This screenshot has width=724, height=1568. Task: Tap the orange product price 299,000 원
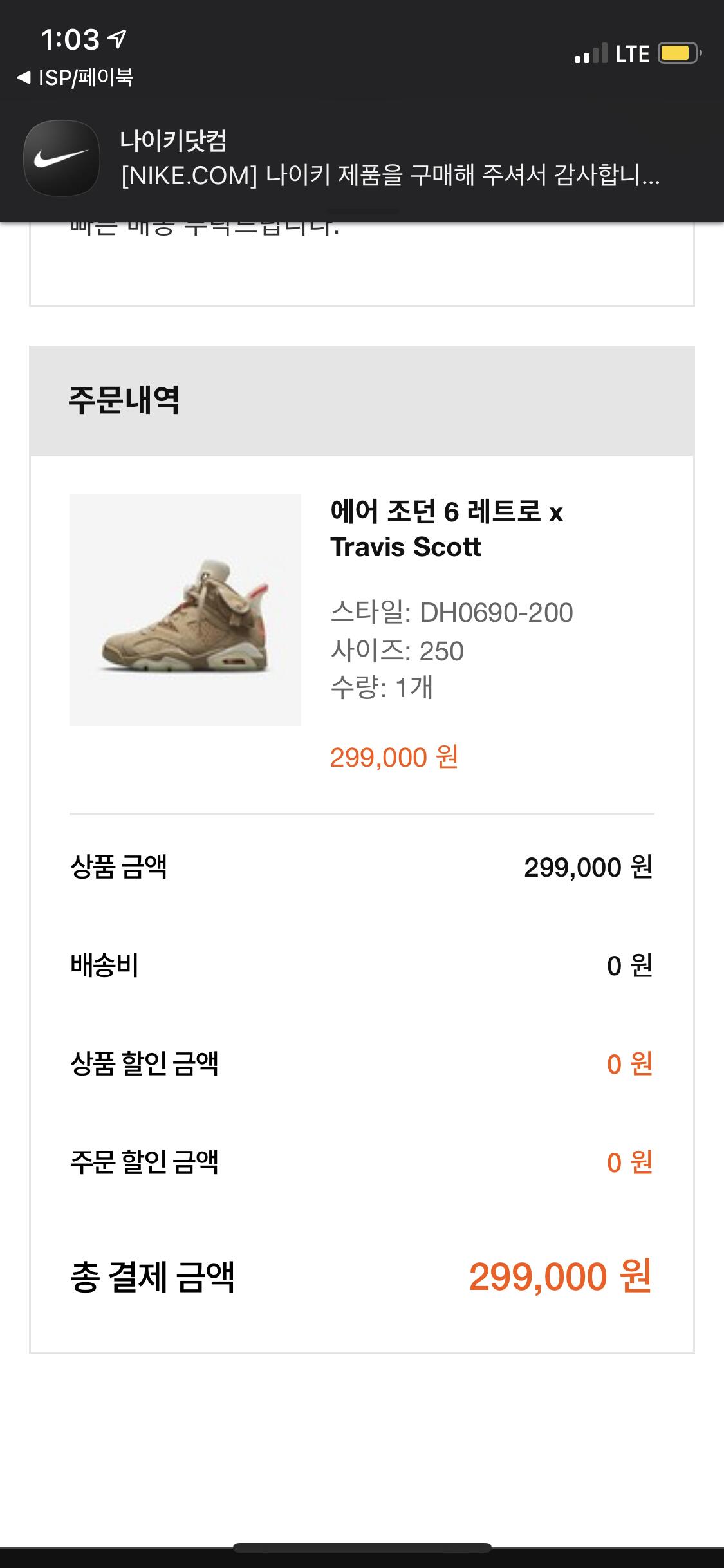tap(394, 757)
